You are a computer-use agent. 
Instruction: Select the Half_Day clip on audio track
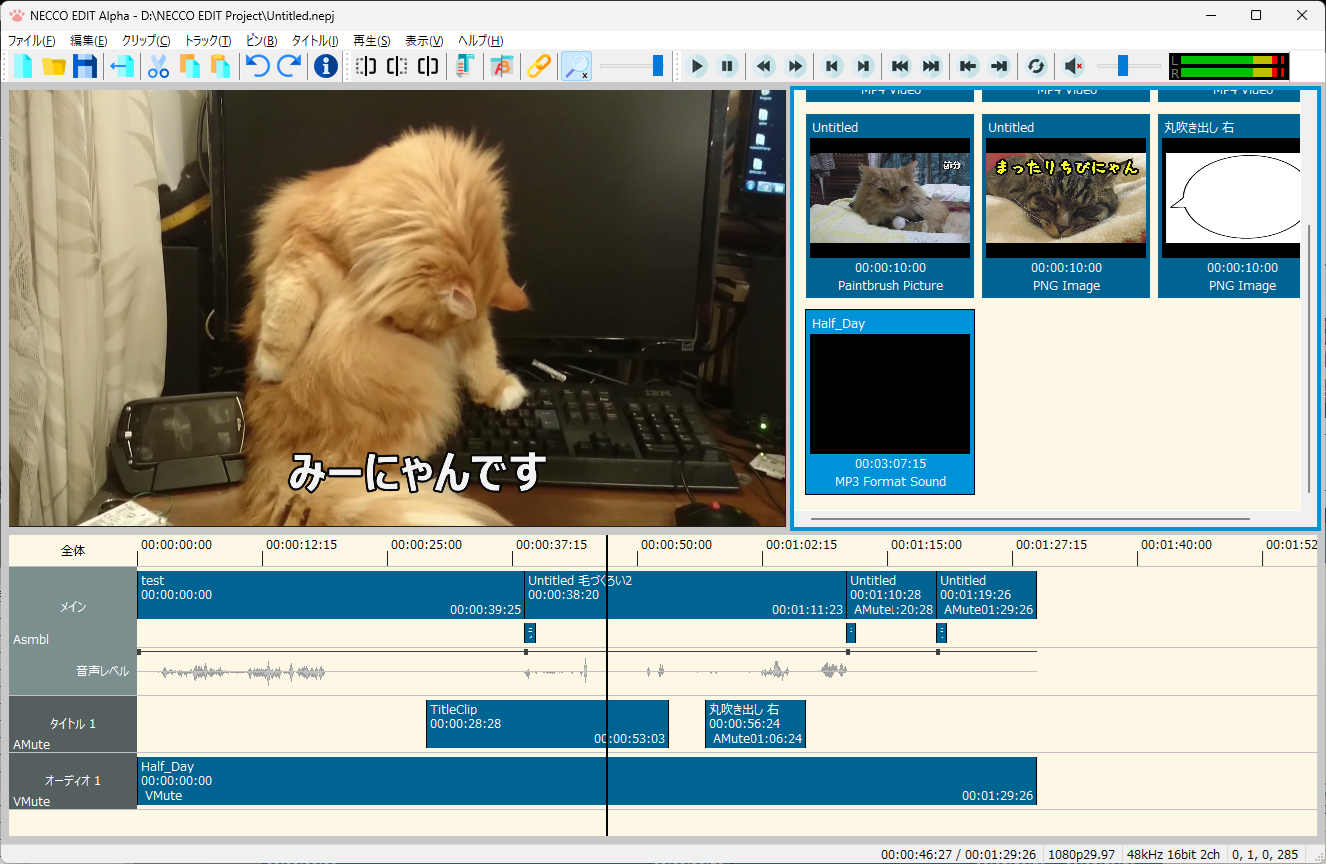[587, 781]
